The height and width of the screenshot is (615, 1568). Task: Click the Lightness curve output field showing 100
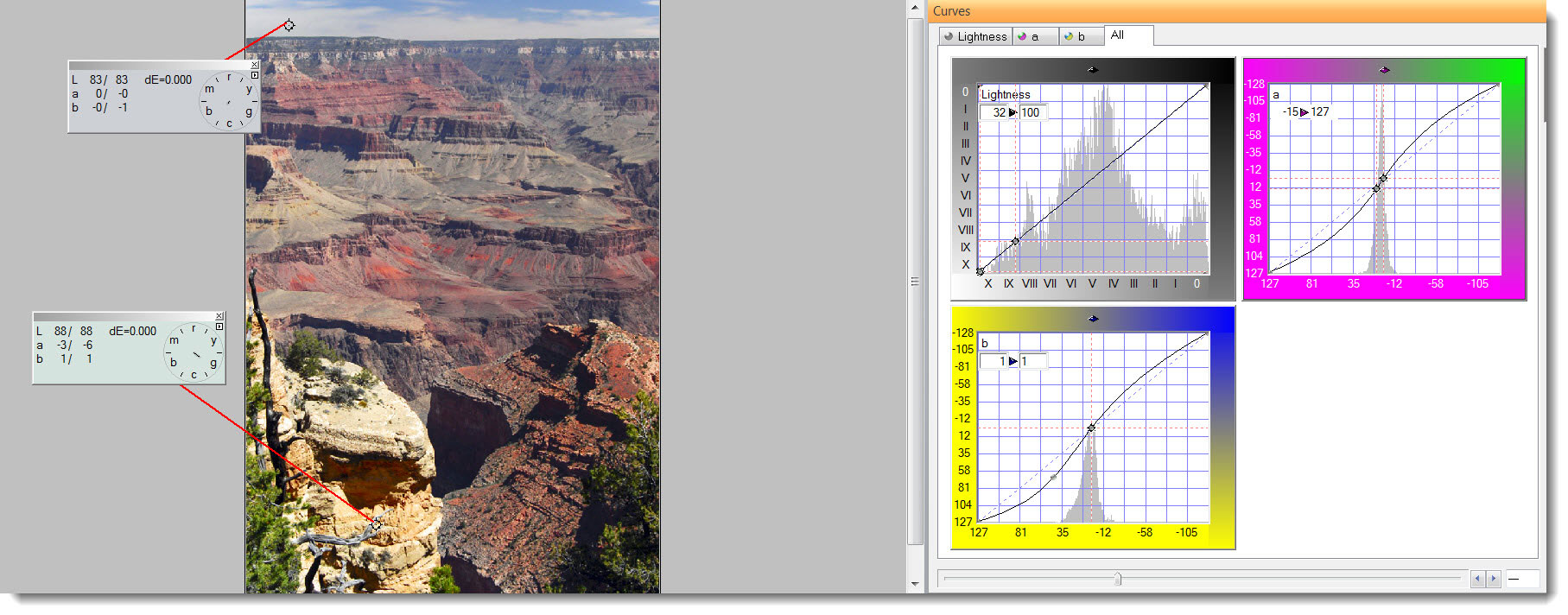pos(1031,112)
